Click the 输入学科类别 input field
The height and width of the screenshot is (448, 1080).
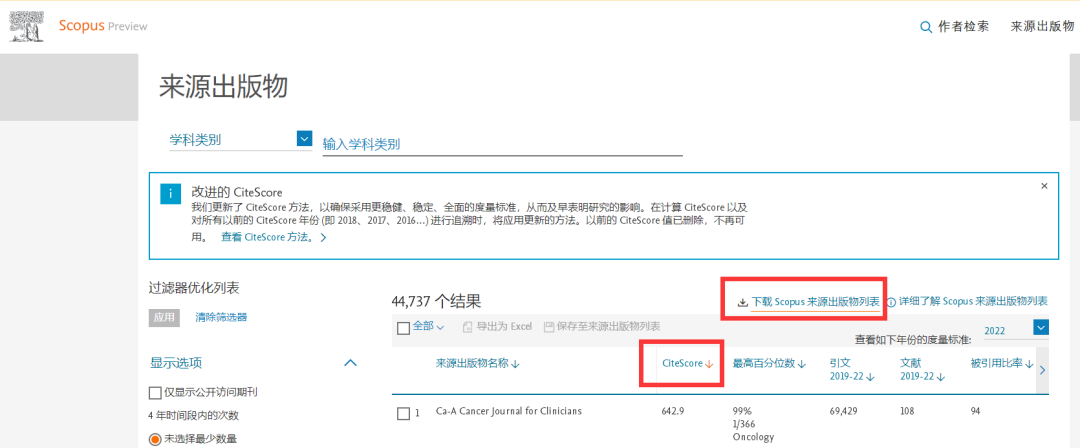pyautogui.click(x=502, y=144)
